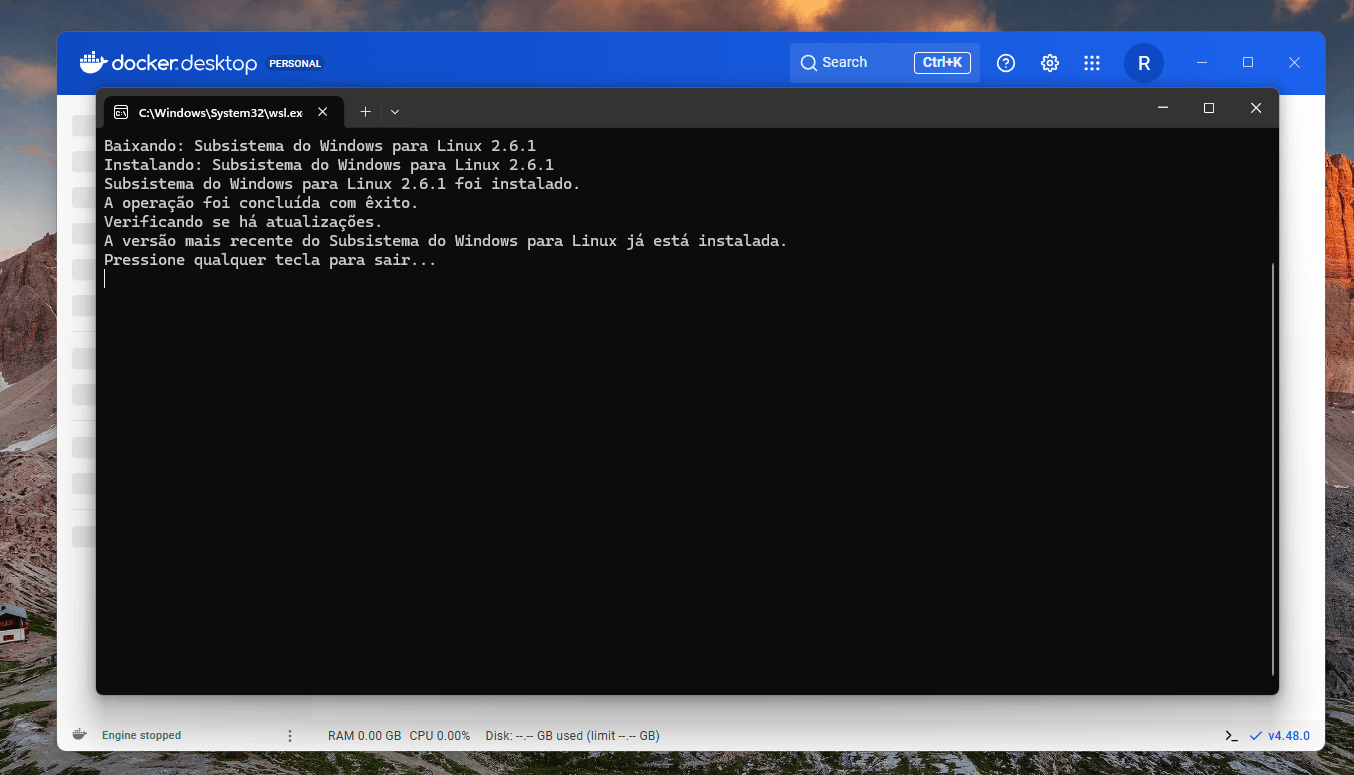The height and width of the screenshot is (775, 1354).
Task: Click the terminal vertical scrollbar
Action: [1273, 469]
